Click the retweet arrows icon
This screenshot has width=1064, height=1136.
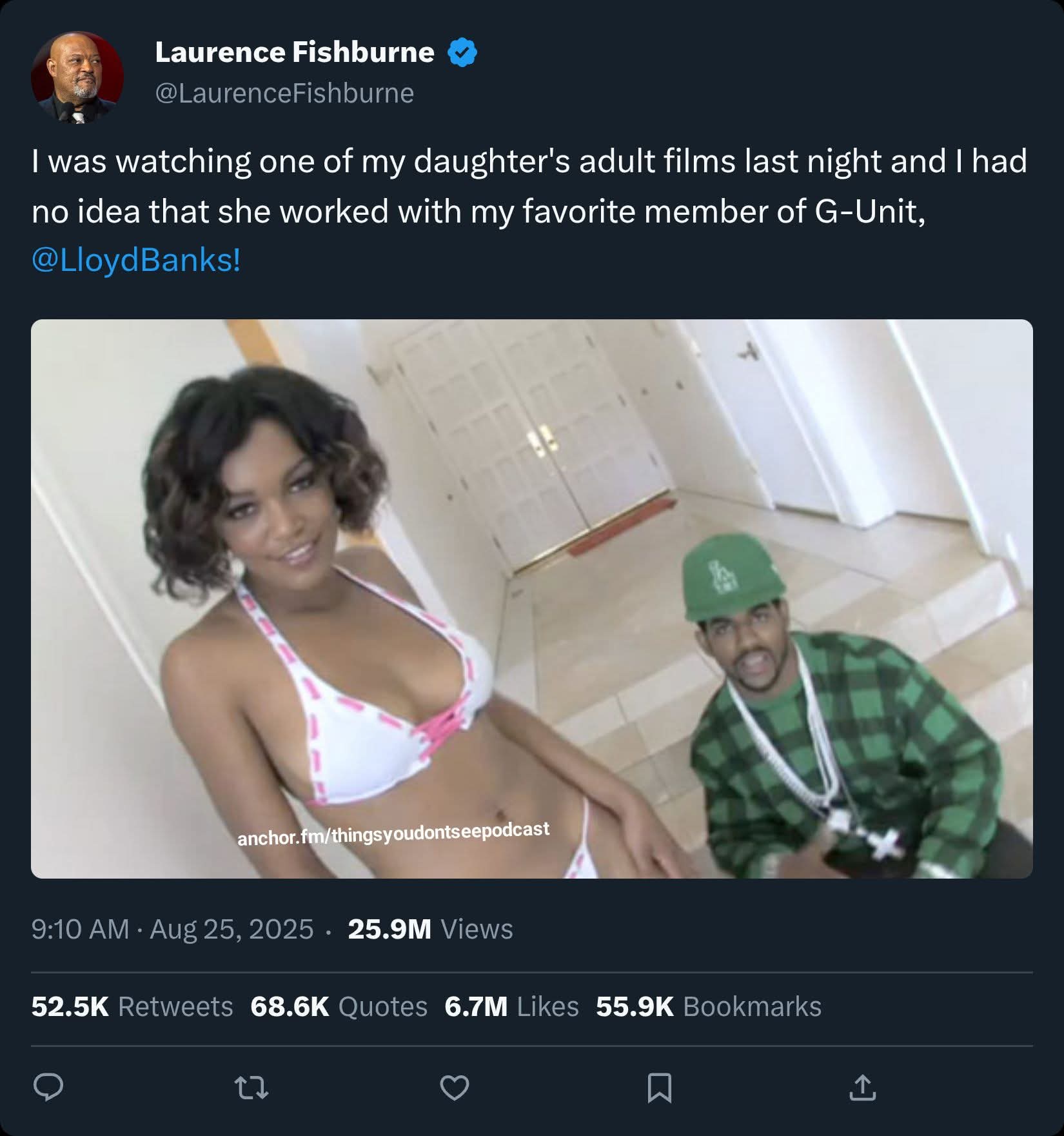251,1088
